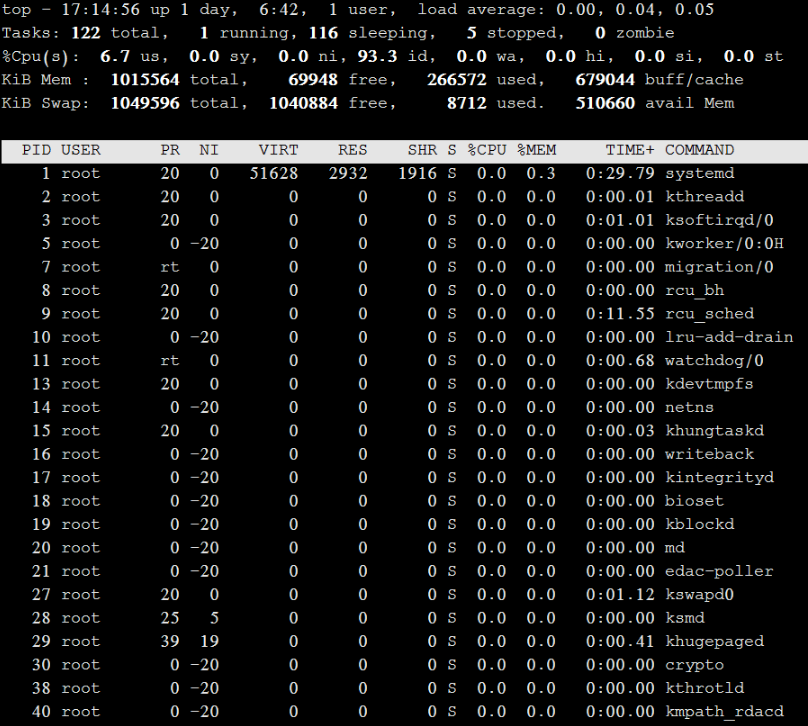Screen dimensions: 808x726
Task: Select the kswapd0 process row
Action: pyautogui.click(x=400, y=594)
